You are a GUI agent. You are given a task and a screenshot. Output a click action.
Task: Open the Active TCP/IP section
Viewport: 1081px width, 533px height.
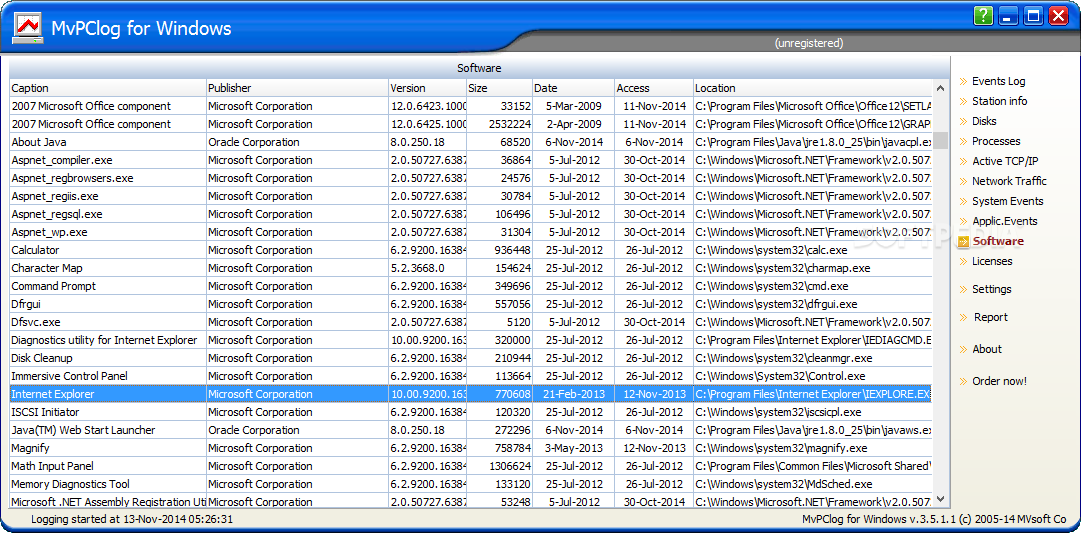tap(1005, 161)
